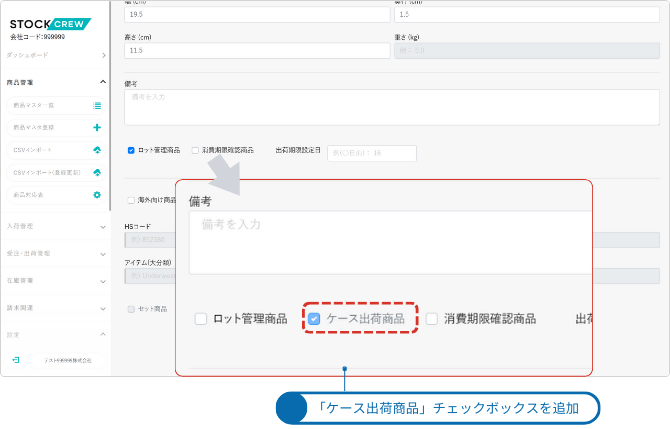Click the field containing 19.5
Viewport: 670px width, 429px height.
tap(257, 15)
